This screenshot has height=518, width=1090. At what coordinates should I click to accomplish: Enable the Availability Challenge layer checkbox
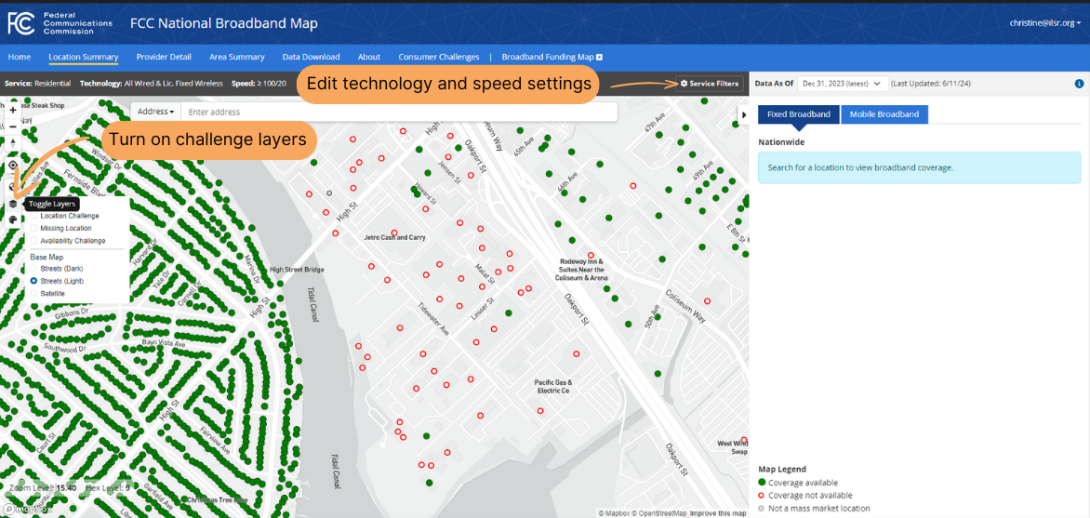[x=34, y=241]
